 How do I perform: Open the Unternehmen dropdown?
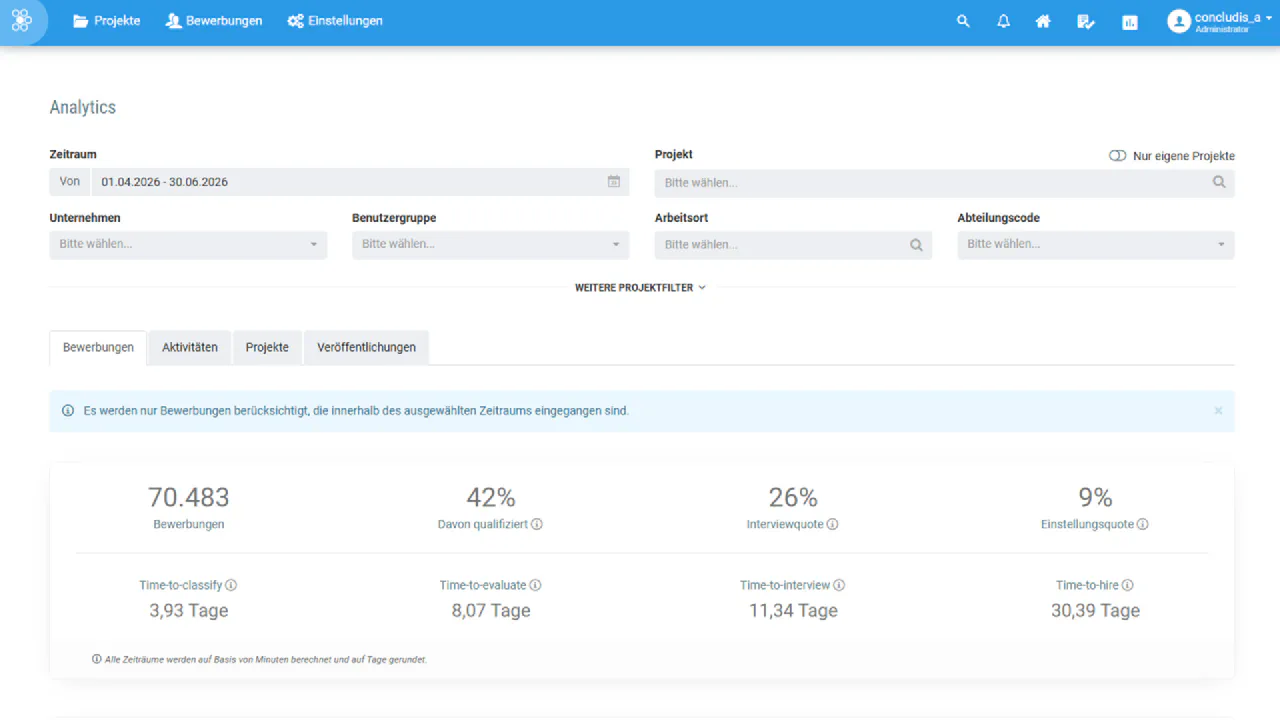coord(188,245)
